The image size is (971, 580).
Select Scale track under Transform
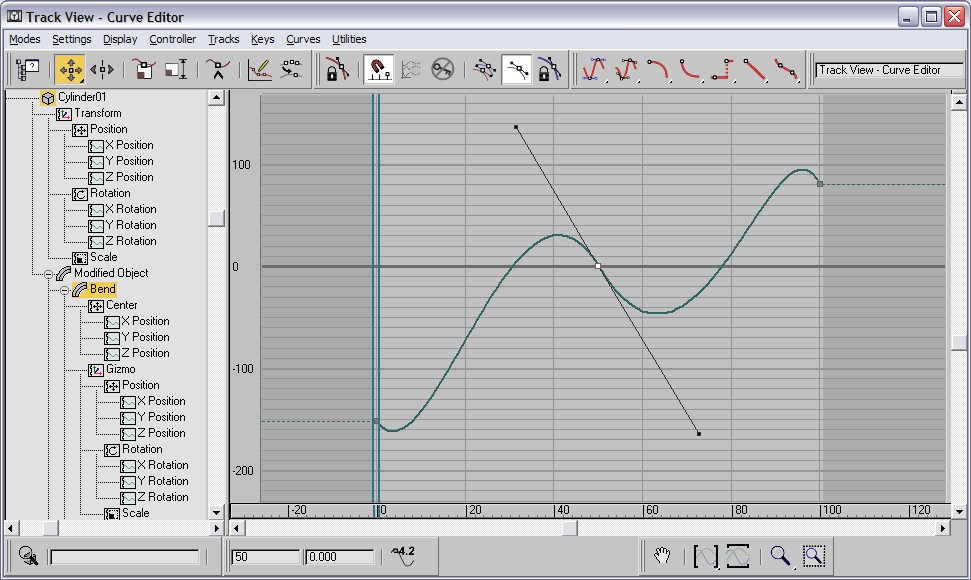click(103, 257)
